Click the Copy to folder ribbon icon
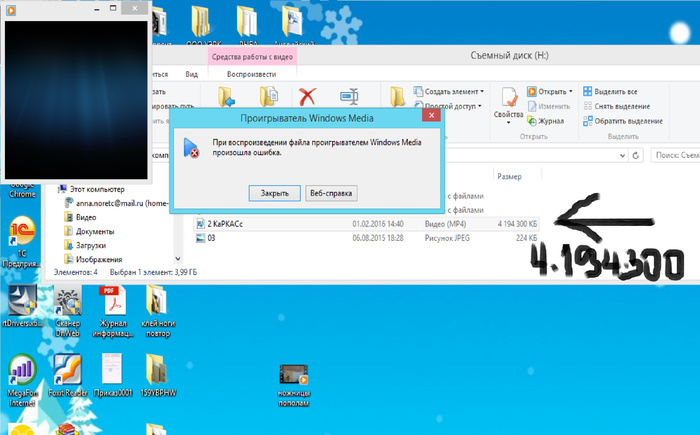The height and width of the screenshot is (435, 700). pos(269,96)
